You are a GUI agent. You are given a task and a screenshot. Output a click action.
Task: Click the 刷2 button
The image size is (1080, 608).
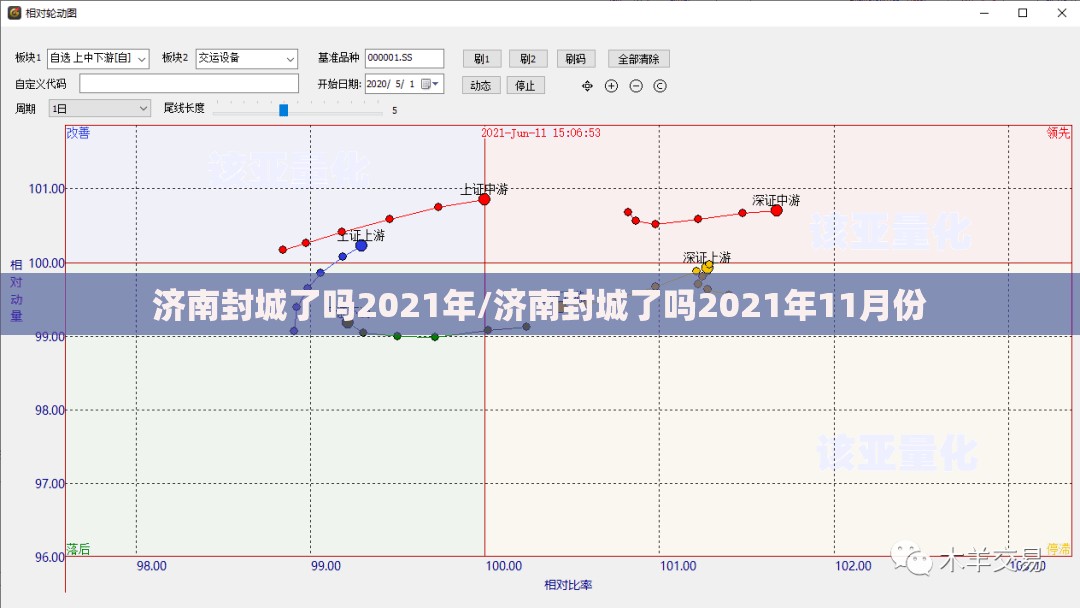pos(528,59)
